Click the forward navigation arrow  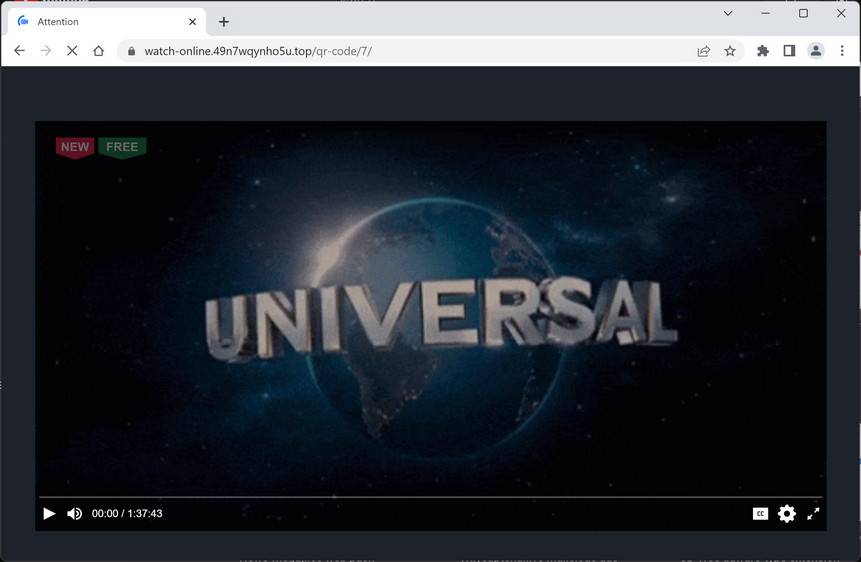pos(46,51)
